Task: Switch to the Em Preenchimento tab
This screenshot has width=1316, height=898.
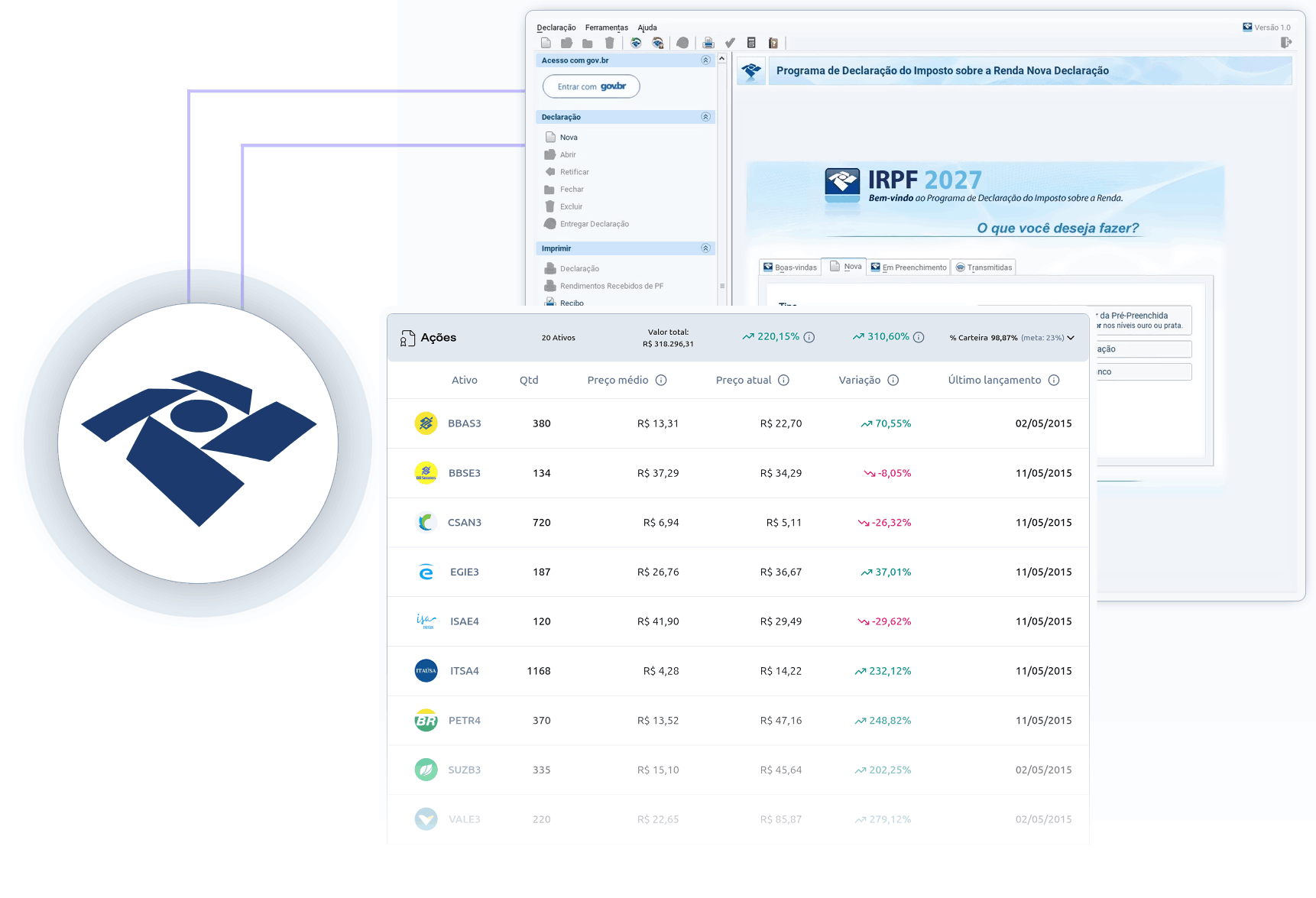Action: click(x=909, y=267)
